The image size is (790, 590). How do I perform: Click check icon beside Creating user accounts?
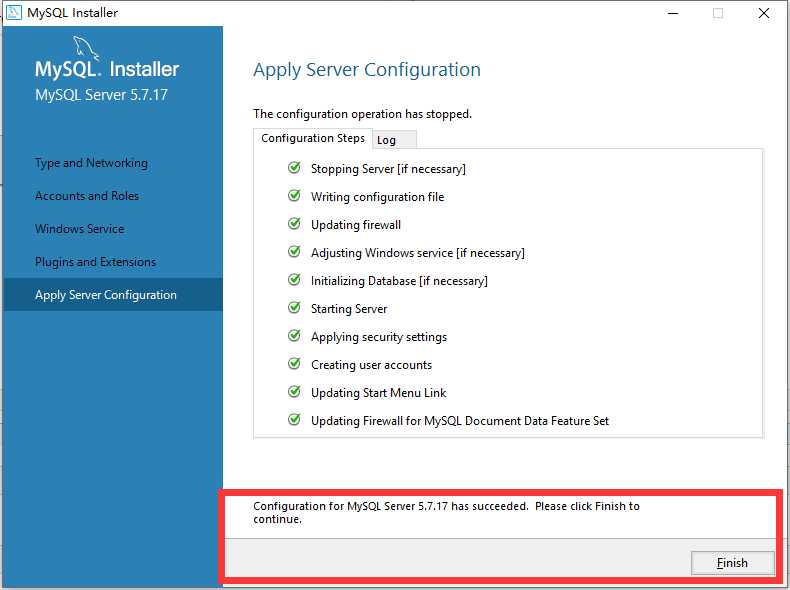[294, 364]
